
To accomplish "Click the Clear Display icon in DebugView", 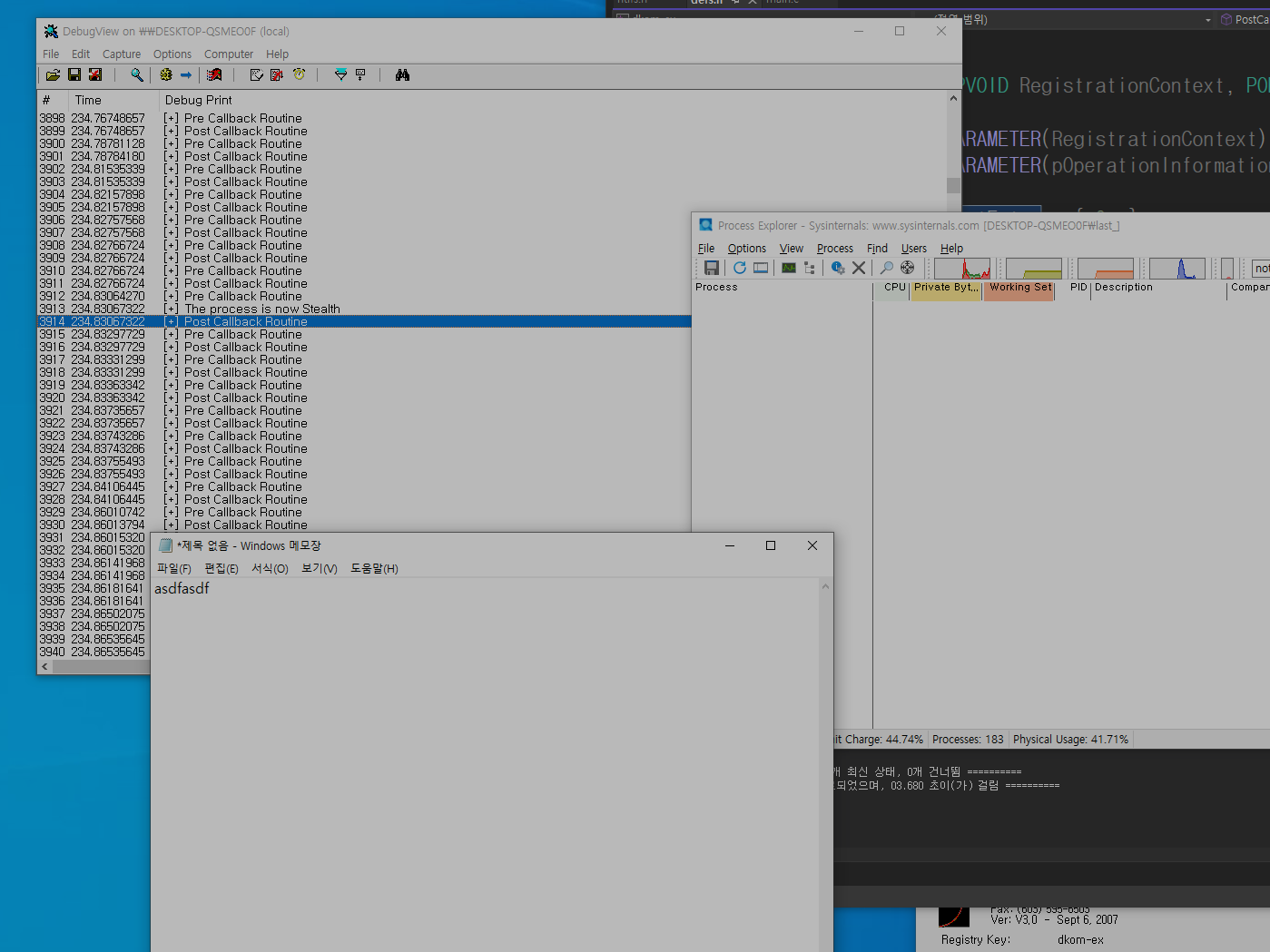I will click(214, 75).
